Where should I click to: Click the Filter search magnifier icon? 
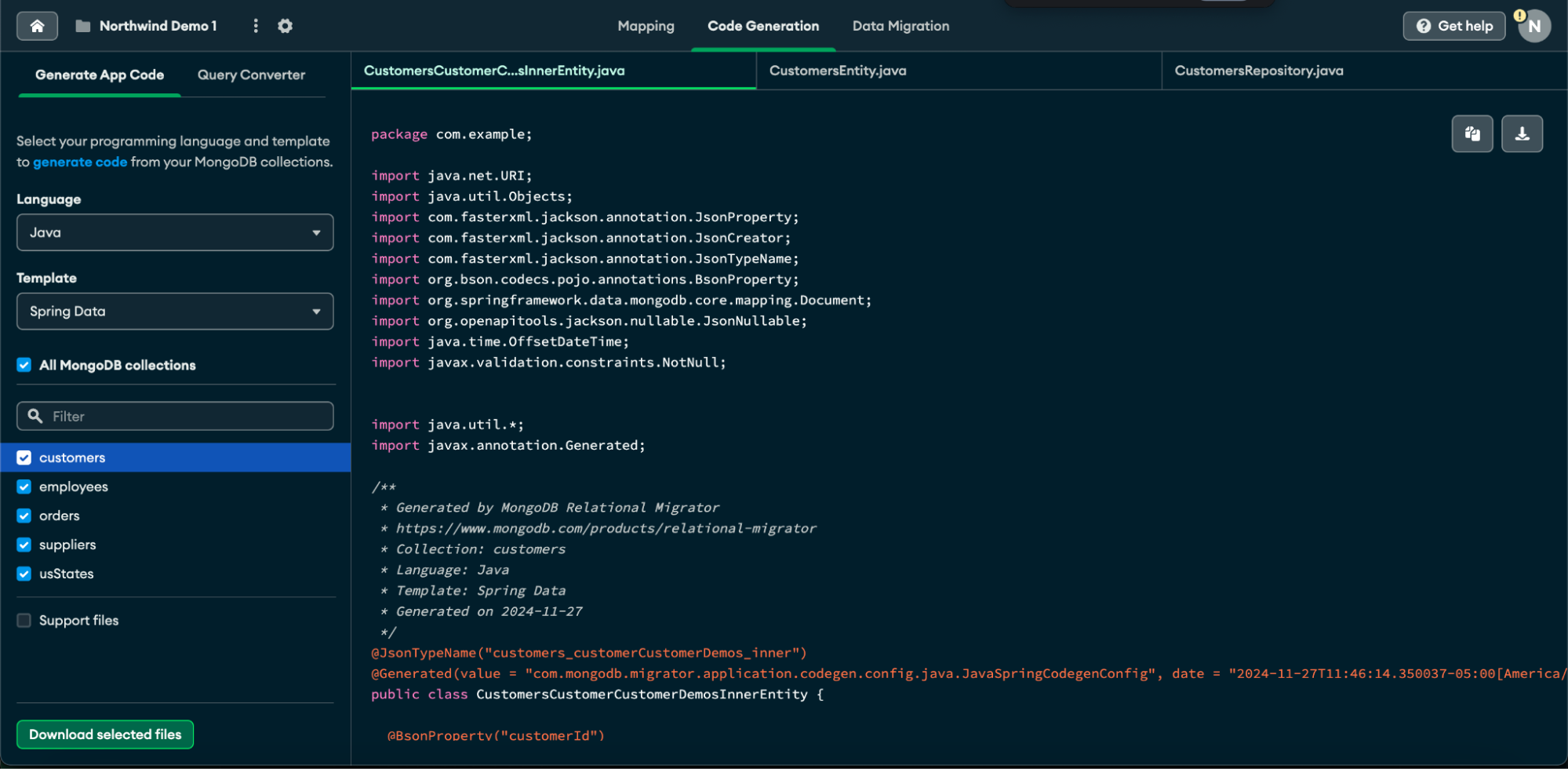coord(35,416)
